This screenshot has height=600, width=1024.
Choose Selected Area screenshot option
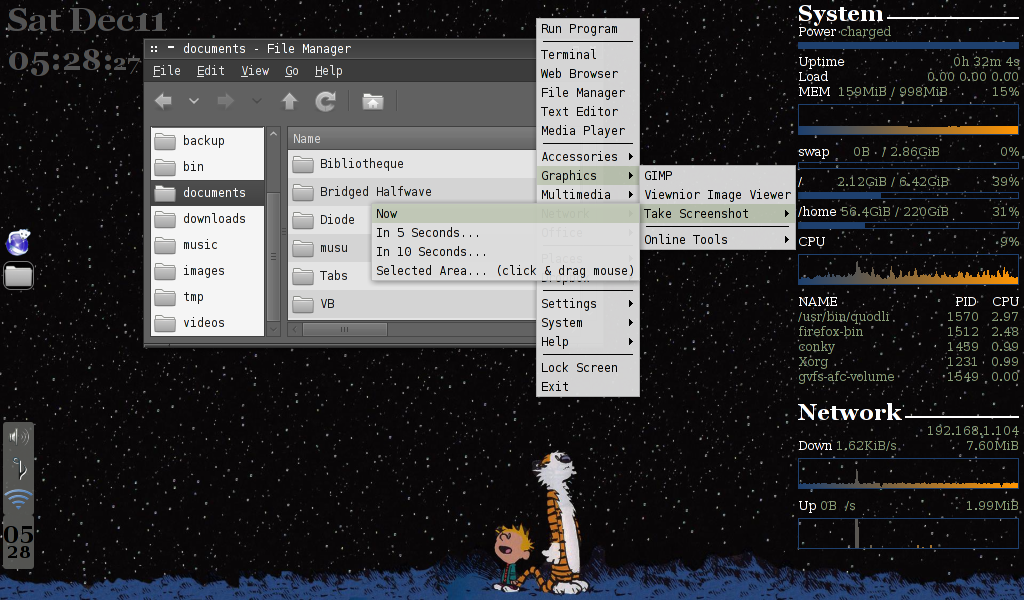[505, 270]
